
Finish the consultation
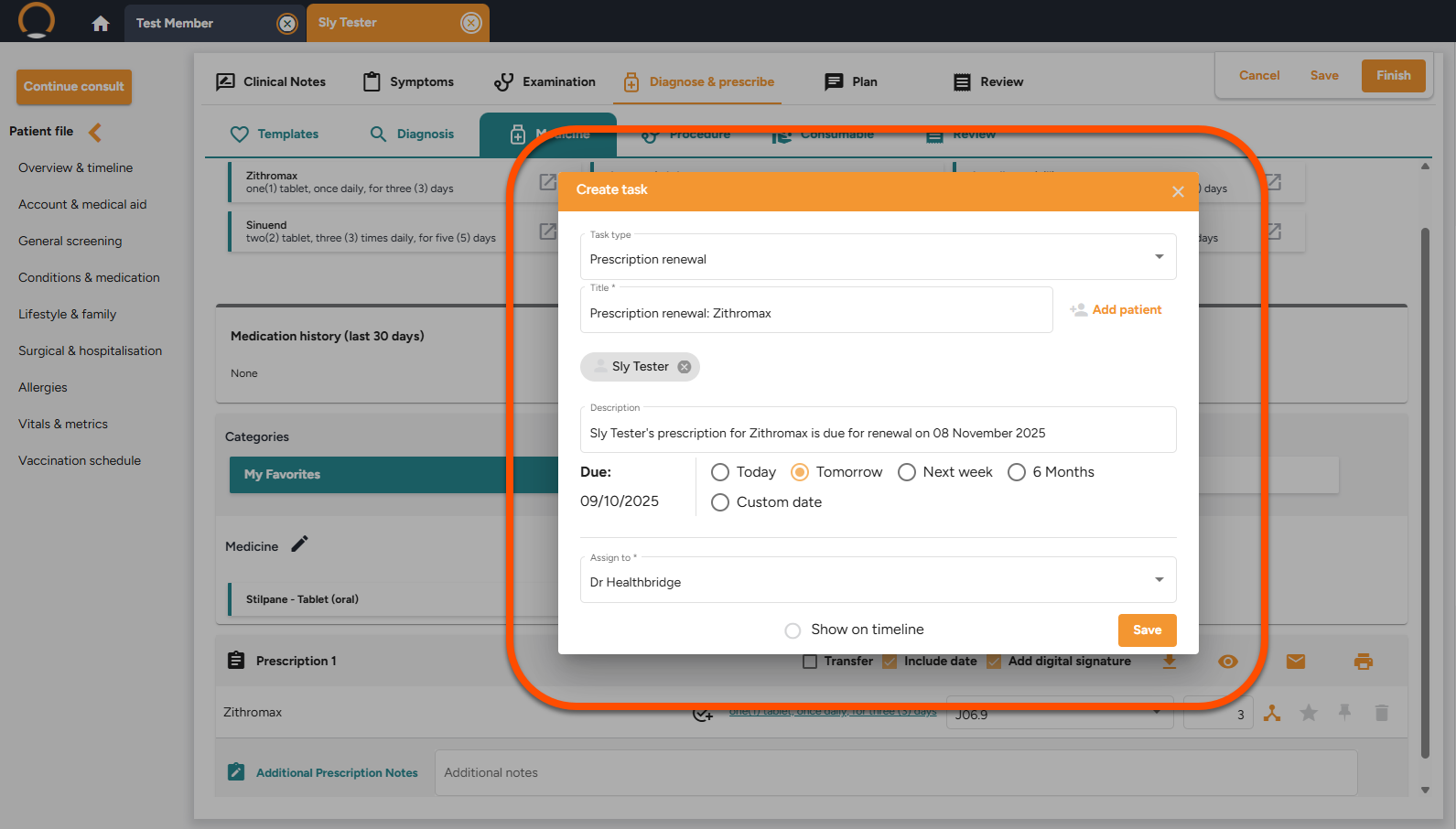pyautogui.click(x=1394, y=75)
